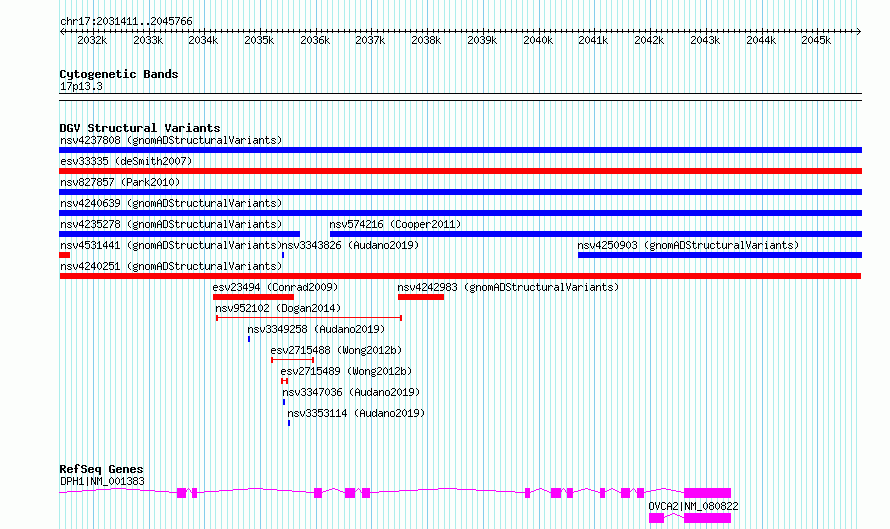Click the thin red nsv952102 span line
890x529 pixels.
pyautogui.click(x=309, y=318)
